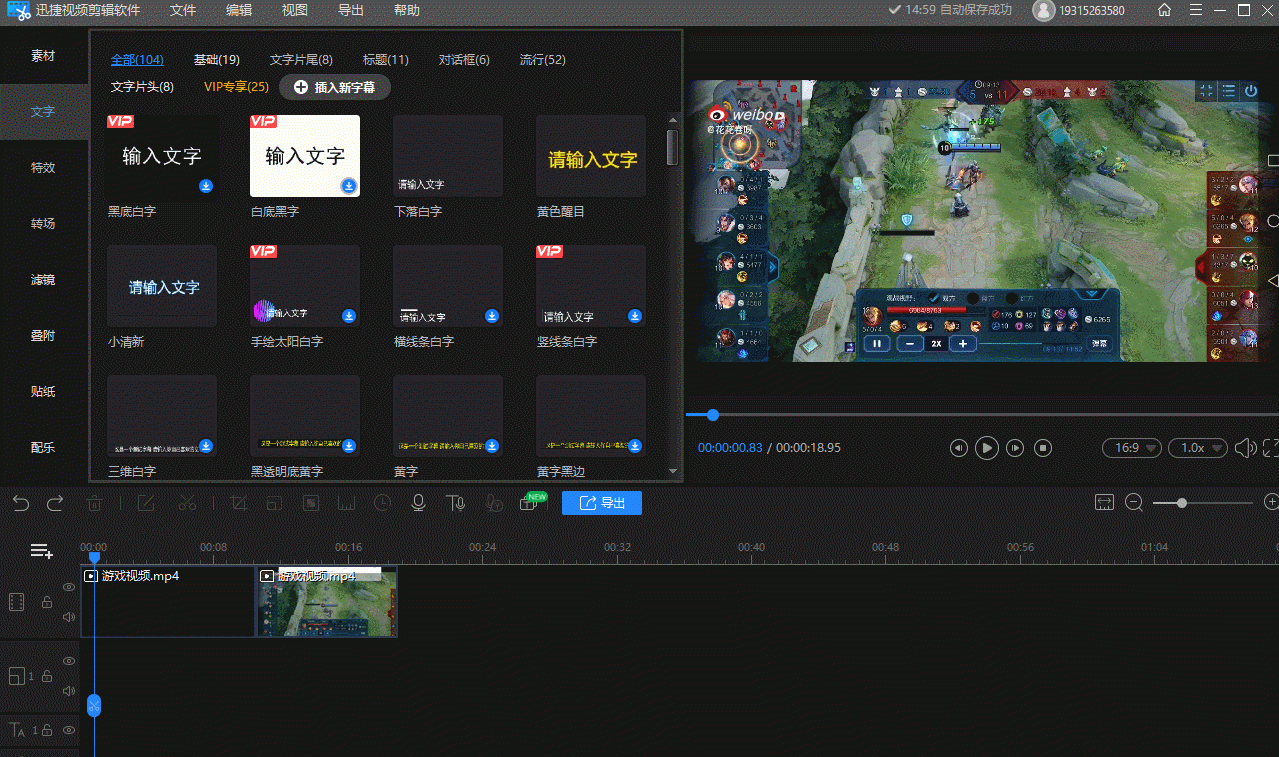The height and width of the screenshot is (757, 1279).
Task: Click the previous frame playback button
Action: pyautogui.click(x=958, y=448)
